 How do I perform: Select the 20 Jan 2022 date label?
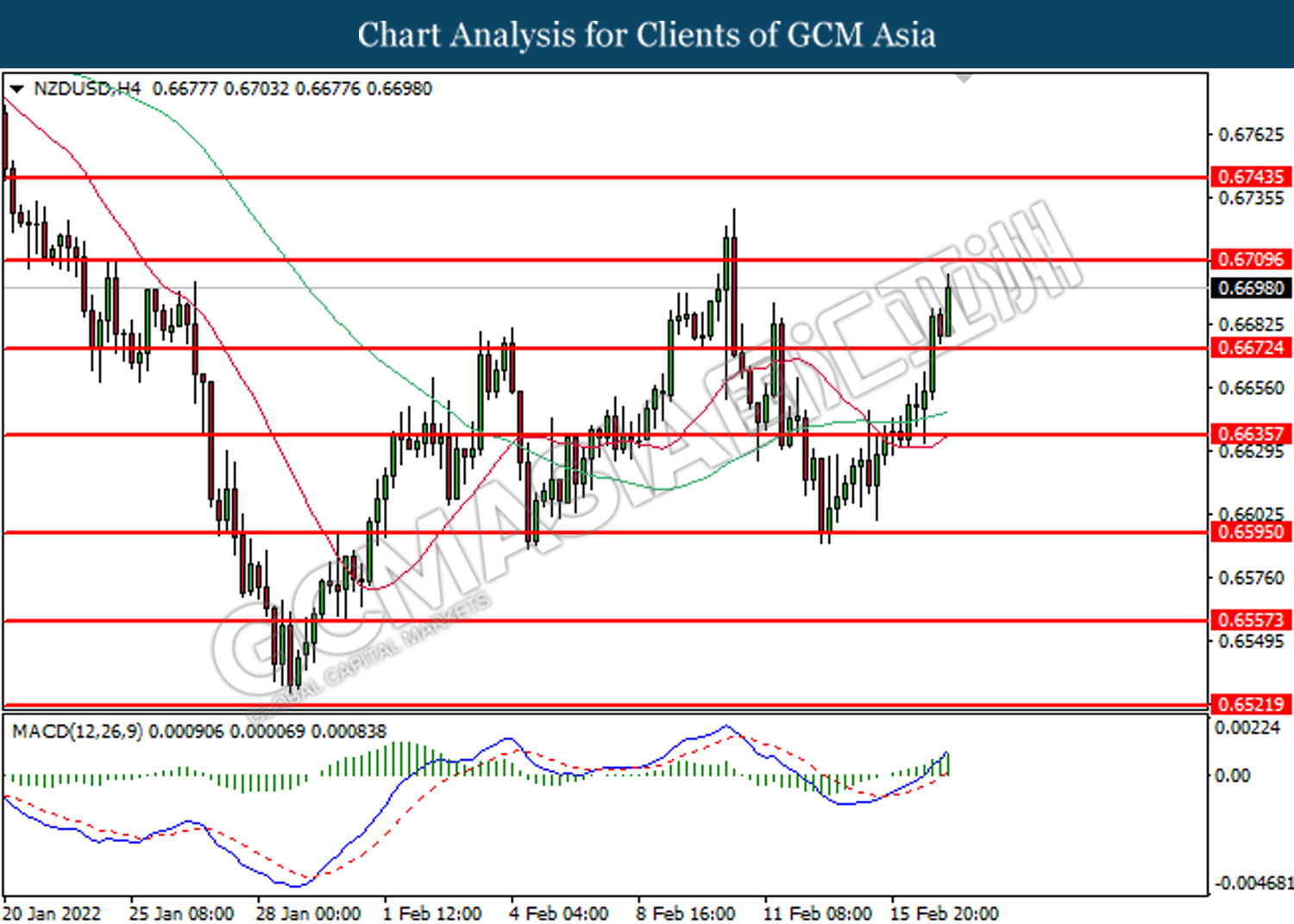(52, 913)
